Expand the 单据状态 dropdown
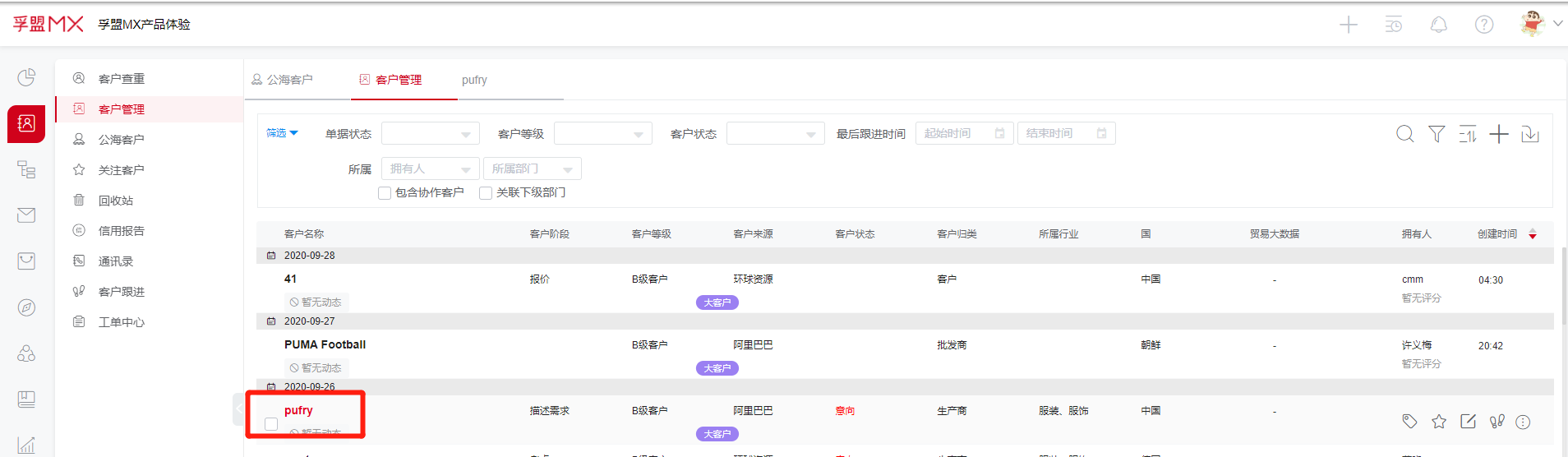 (x=430, y=134)
